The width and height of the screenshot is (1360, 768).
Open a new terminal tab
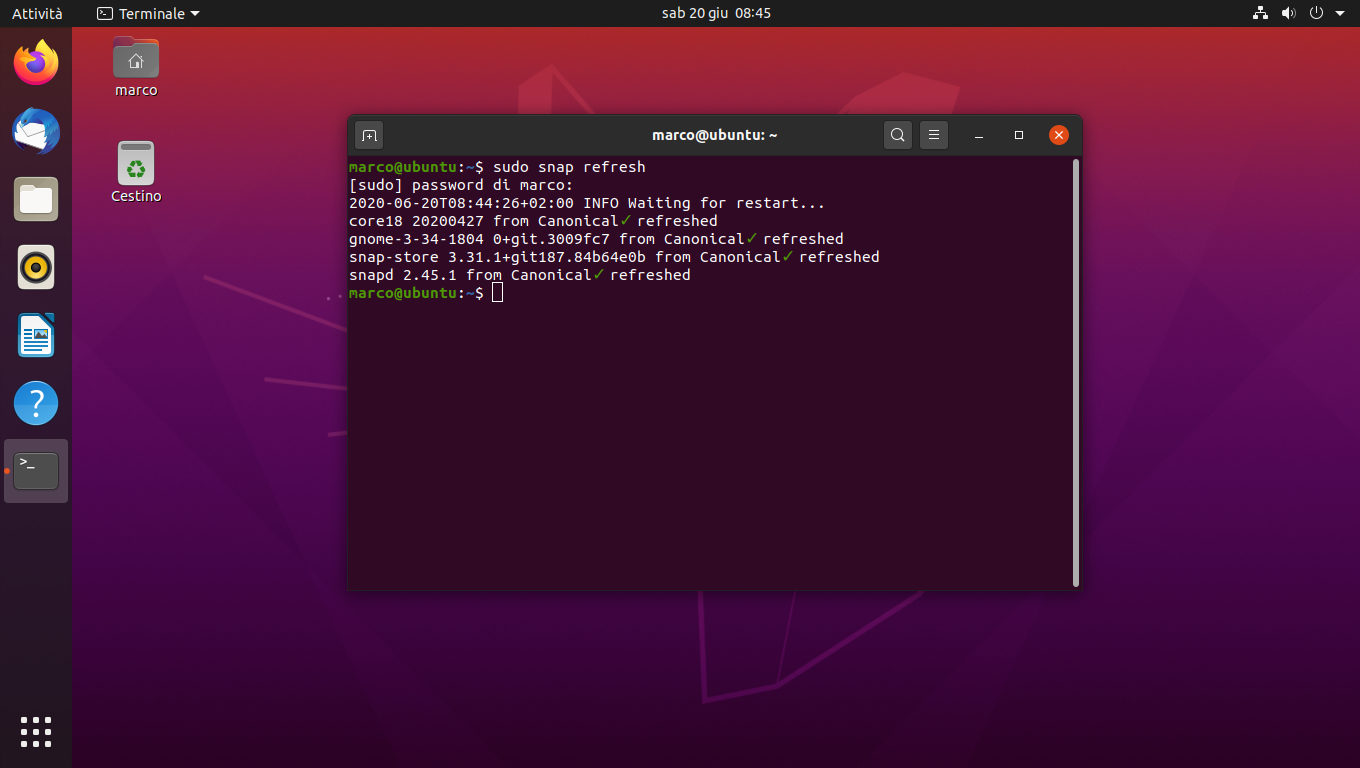tap(369, 135)
